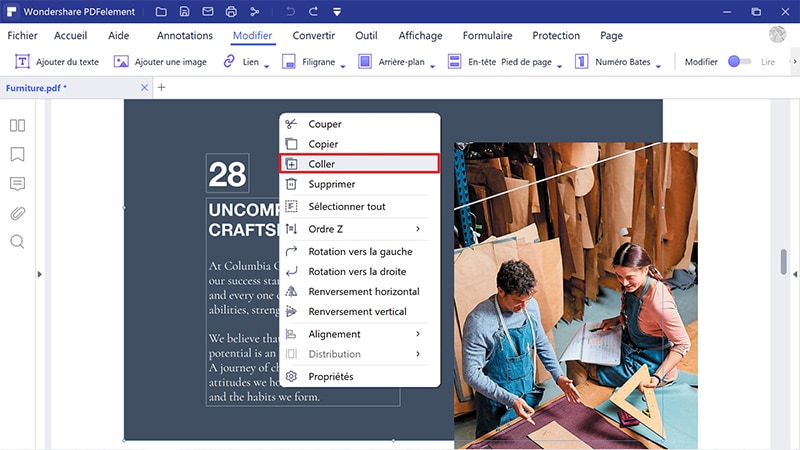Screen dimensions: 800x450
Task: Show more toolbar items arrow at right
Action: coord(794,61)
